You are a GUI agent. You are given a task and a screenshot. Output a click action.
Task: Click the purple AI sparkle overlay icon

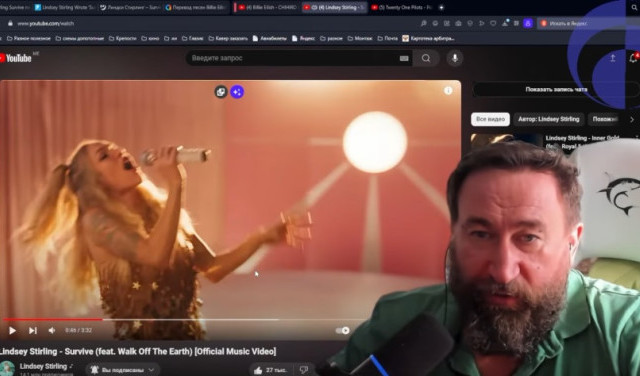pos(237,92)
